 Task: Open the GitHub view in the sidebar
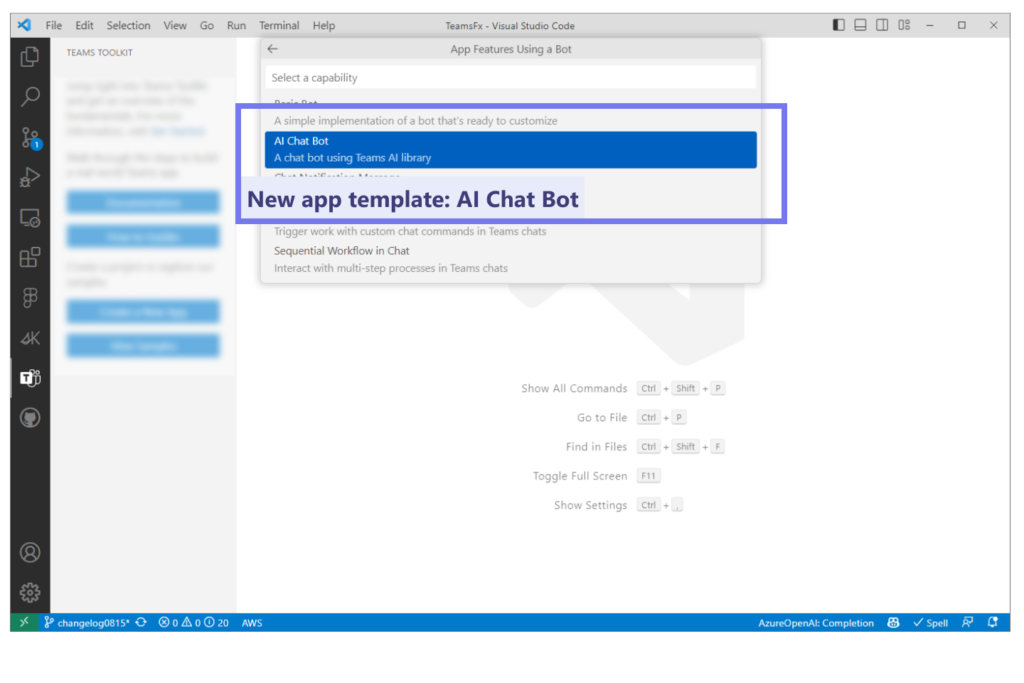point(29,417)
